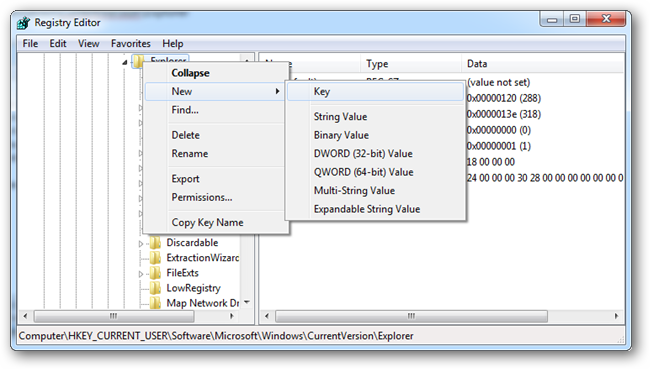Open the Help menu

click(x=172, y=44)
